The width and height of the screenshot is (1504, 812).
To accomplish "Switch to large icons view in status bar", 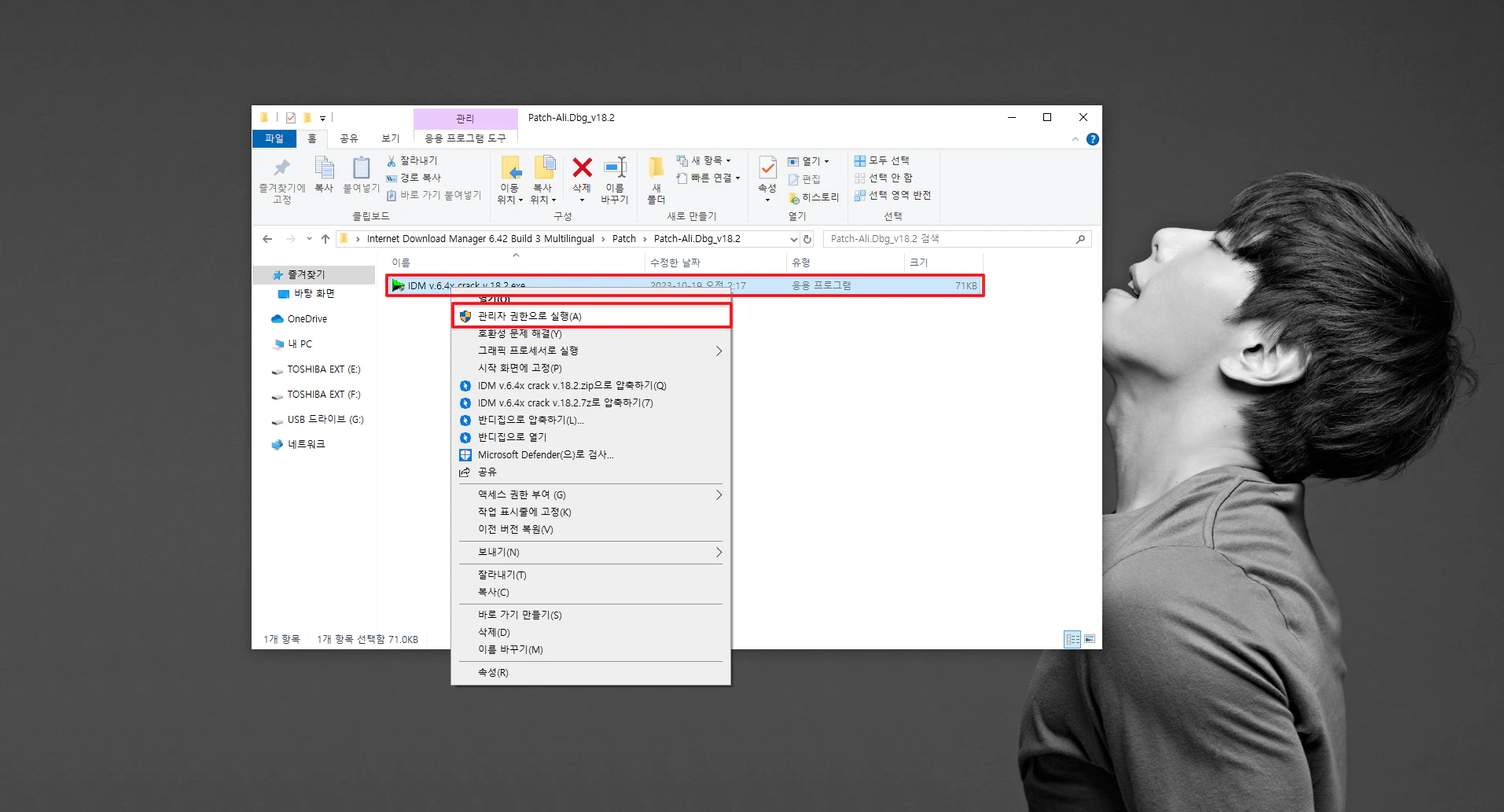I will pos(1090,639).
